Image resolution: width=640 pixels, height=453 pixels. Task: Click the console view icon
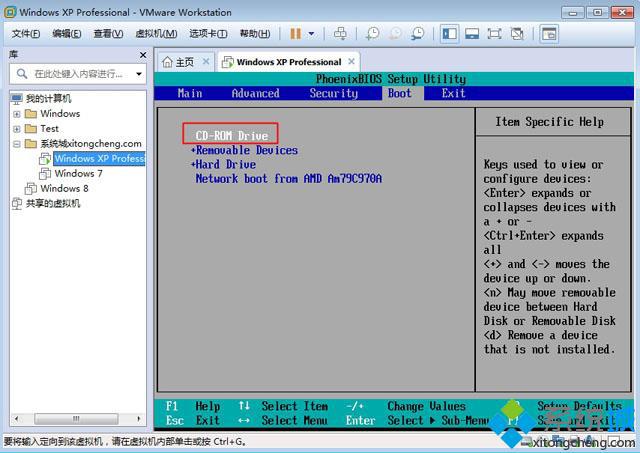(549, 33)
